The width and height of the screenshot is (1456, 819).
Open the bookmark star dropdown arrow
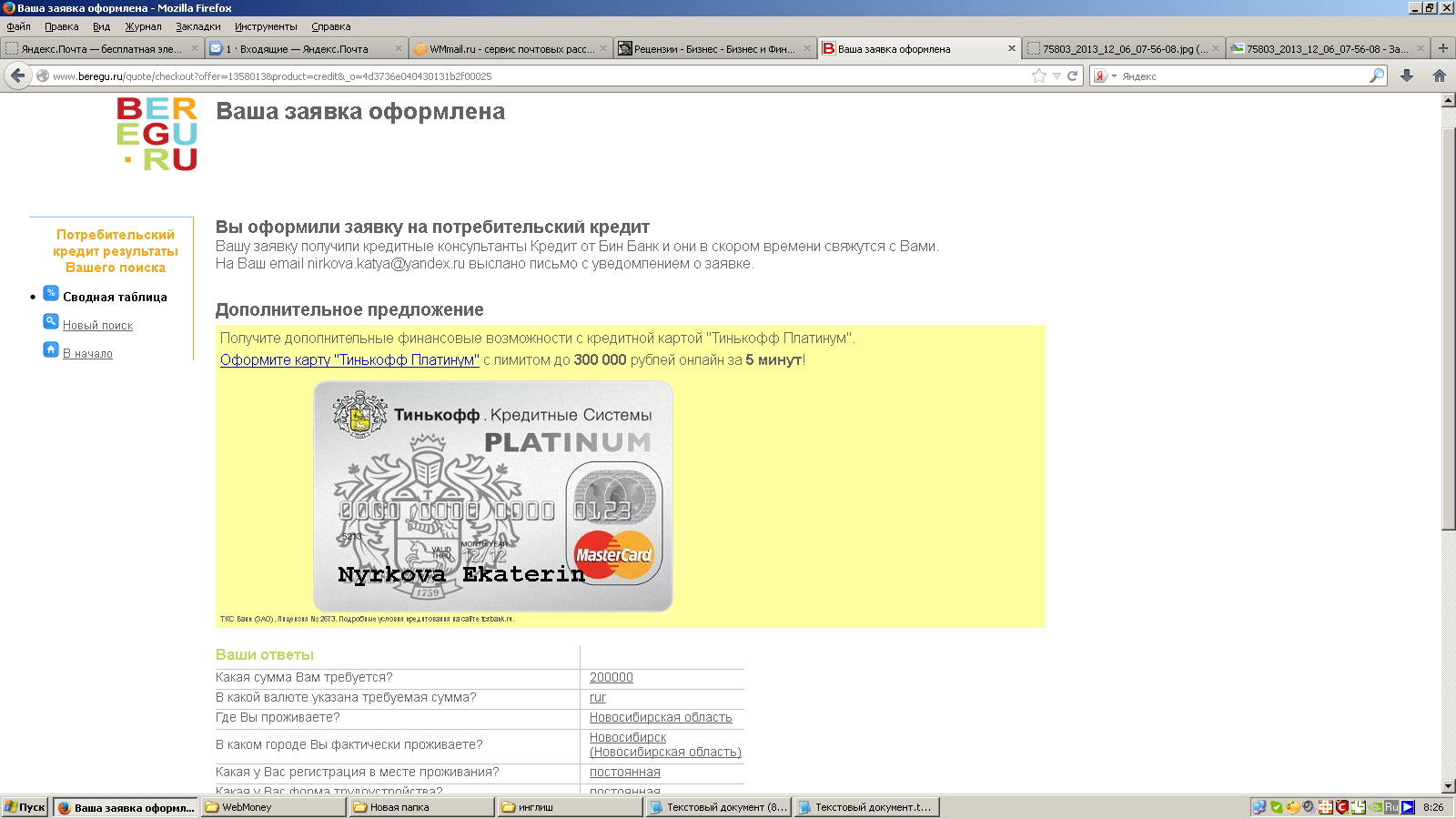[1057, 76]
